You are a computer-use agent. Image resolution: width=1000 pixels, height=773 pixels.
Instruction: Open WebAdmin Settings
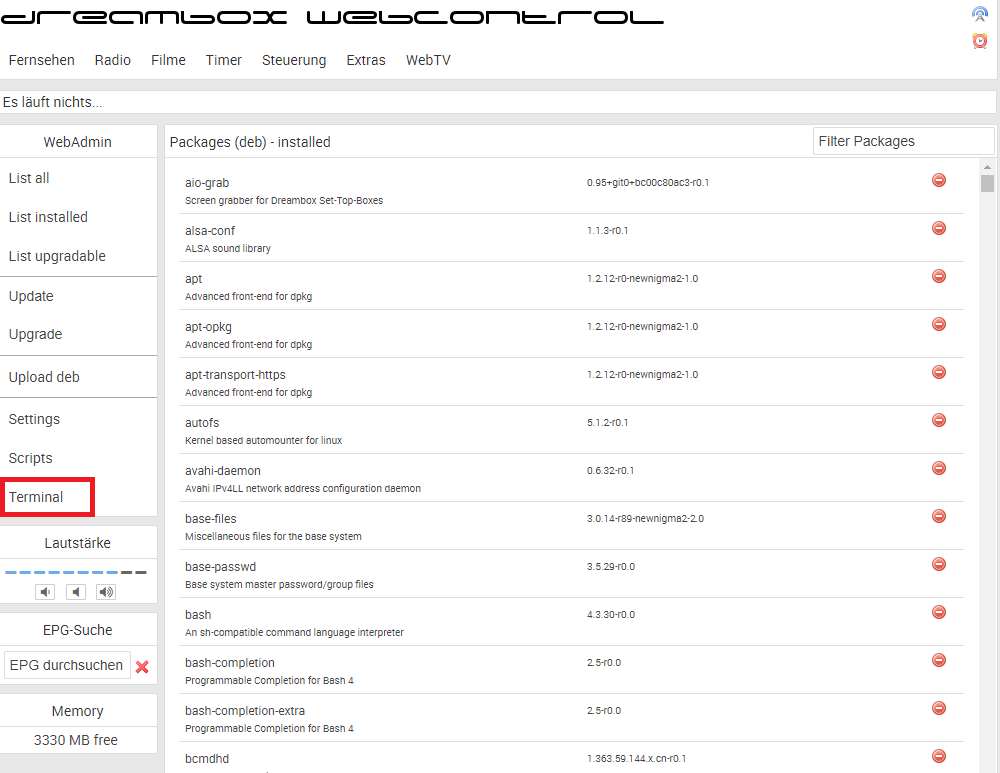coord(34,419)
